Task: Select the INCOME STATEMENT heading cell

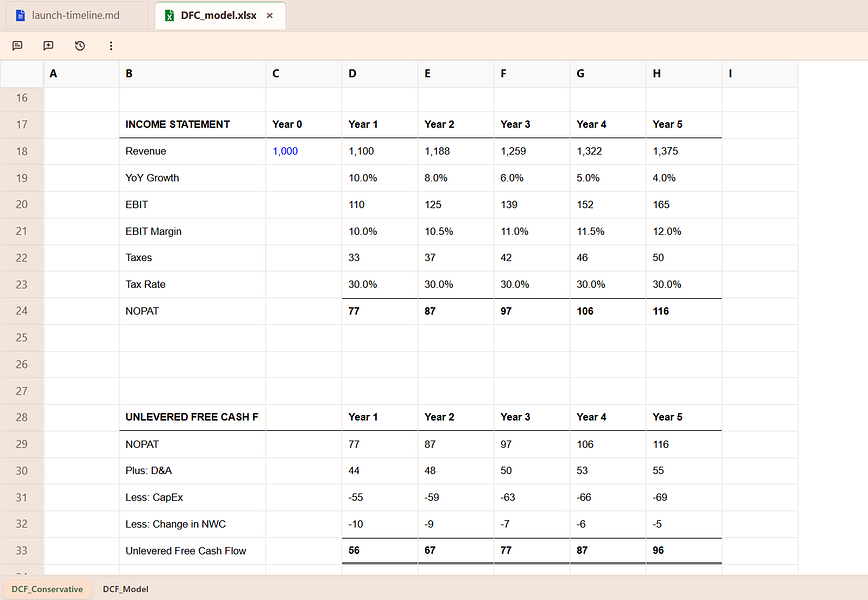Action: click(x=192, y=125)
